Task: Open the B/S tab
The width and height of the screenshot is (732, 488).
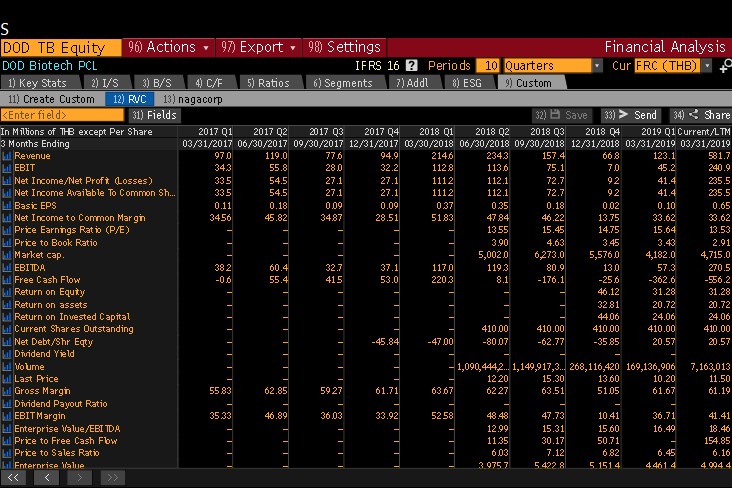Action: (x=157, y=83)
